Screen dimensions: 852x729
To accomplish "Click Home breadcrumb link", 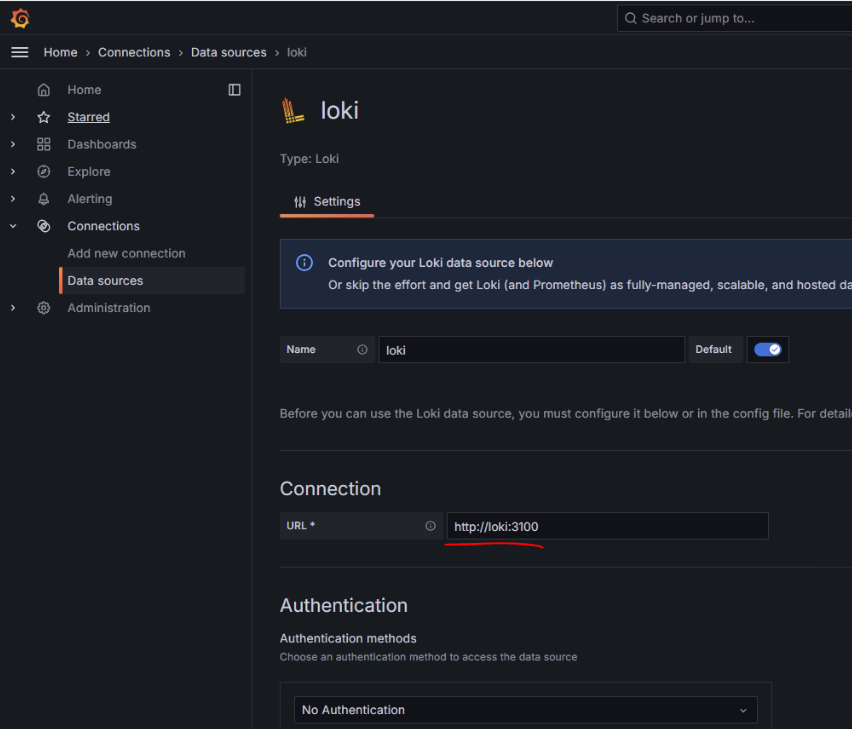I will [60, 52].
